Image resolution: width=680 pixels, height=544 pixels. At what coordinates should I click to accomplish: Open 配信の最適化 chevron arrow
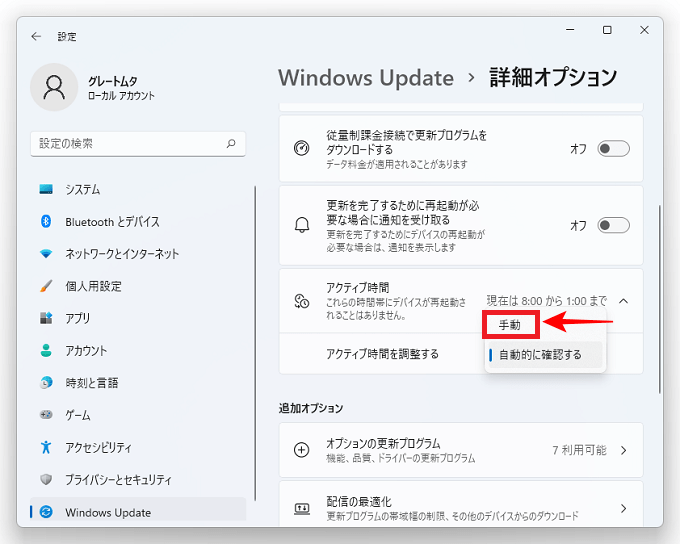coord(624,508)
